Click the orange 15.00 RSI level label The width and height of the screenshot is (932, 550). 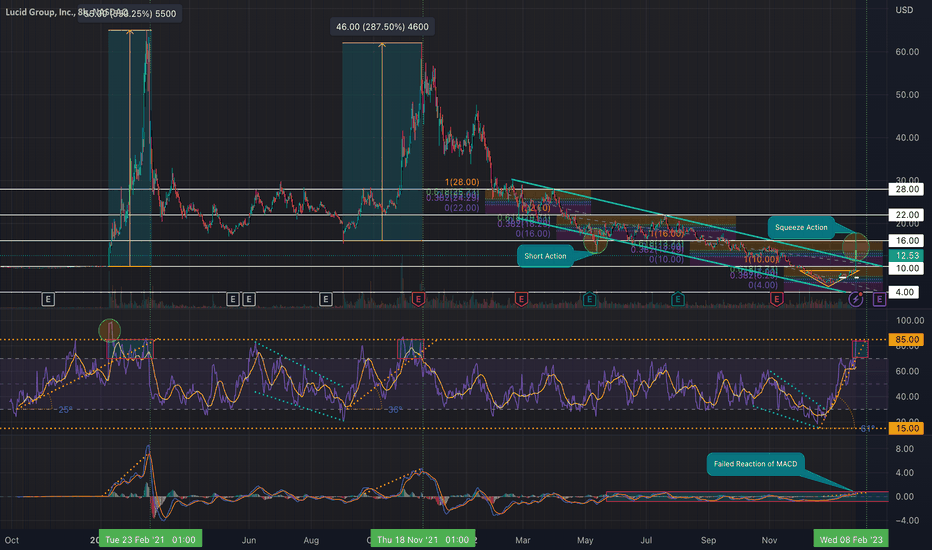pyautogui.click(x=907, y=428)
